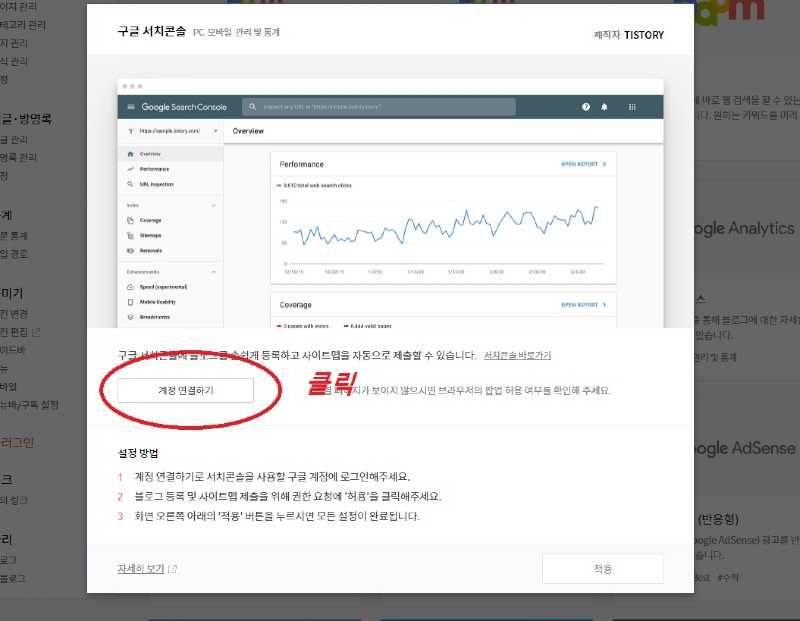Click the magnifier icon in the preview search bar
The height and width of the screenshot is (621, 800).
252,107
